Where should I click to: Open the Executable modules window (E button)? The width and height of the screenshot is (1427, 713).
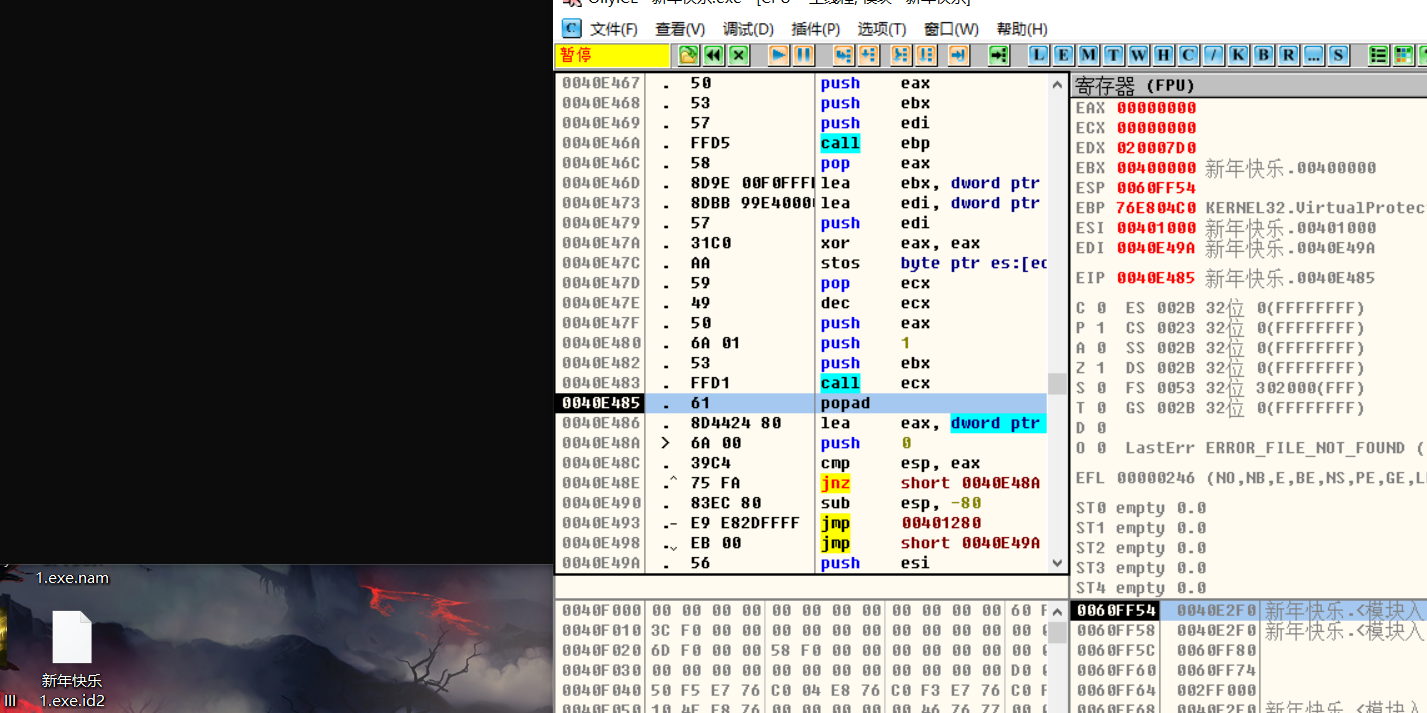tap(1064, 55)
